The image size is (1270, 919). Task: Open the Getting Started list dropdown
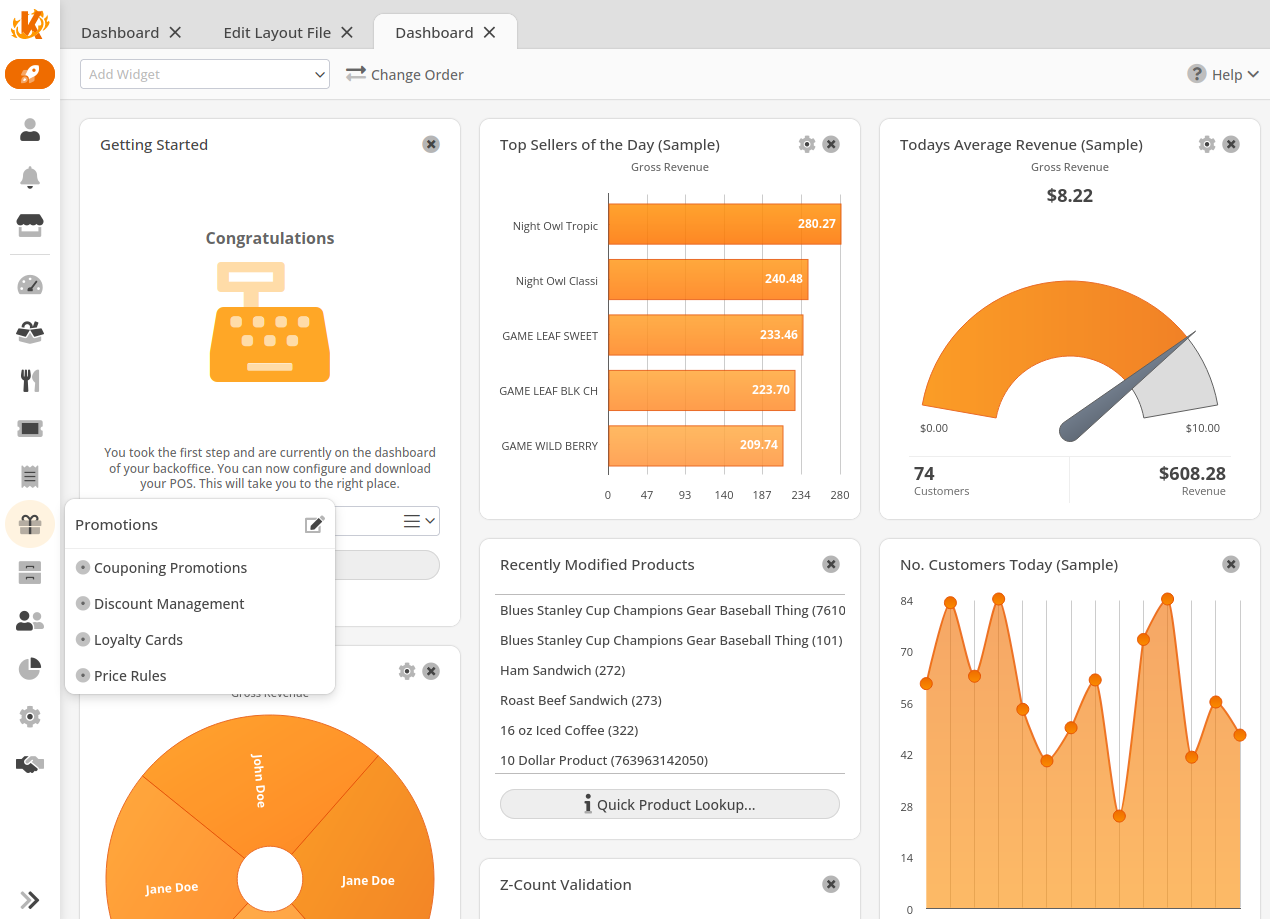click(420, 521)
